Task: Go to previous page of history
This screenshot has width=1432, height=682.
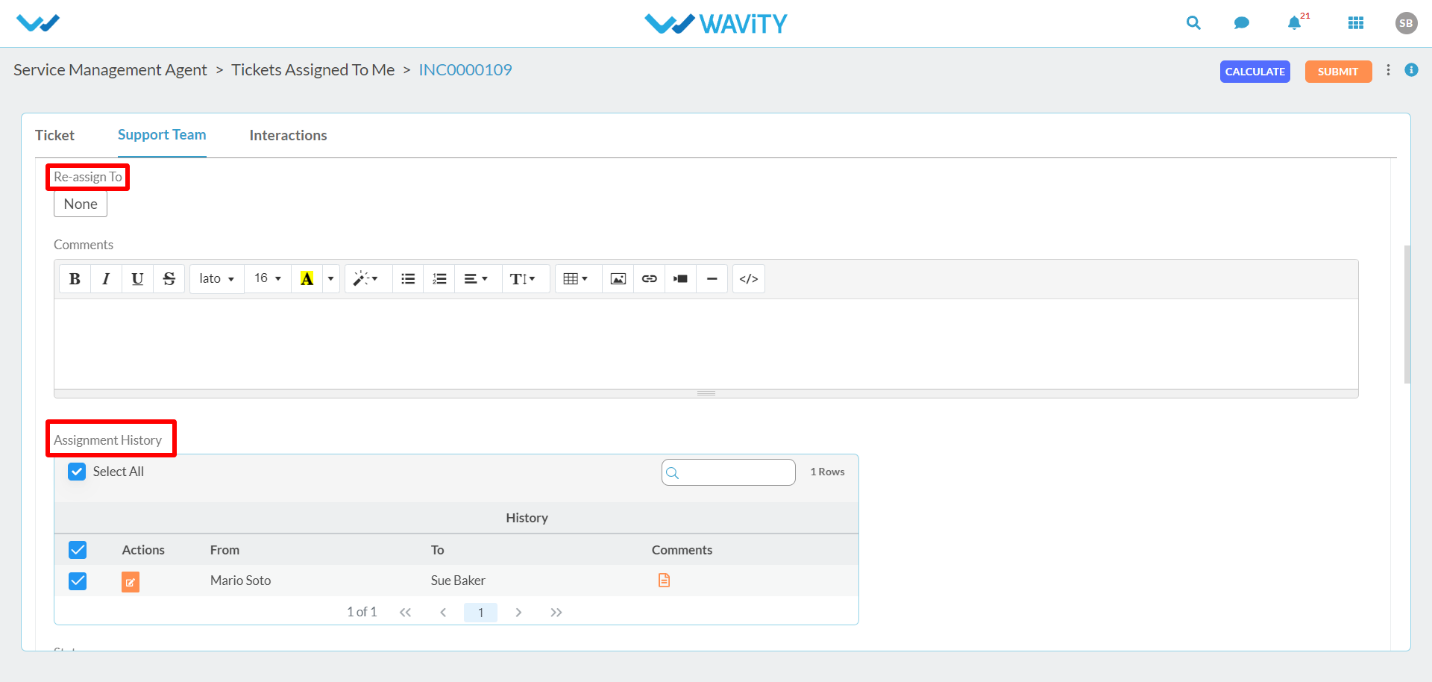Action: (x=443, y=612)
